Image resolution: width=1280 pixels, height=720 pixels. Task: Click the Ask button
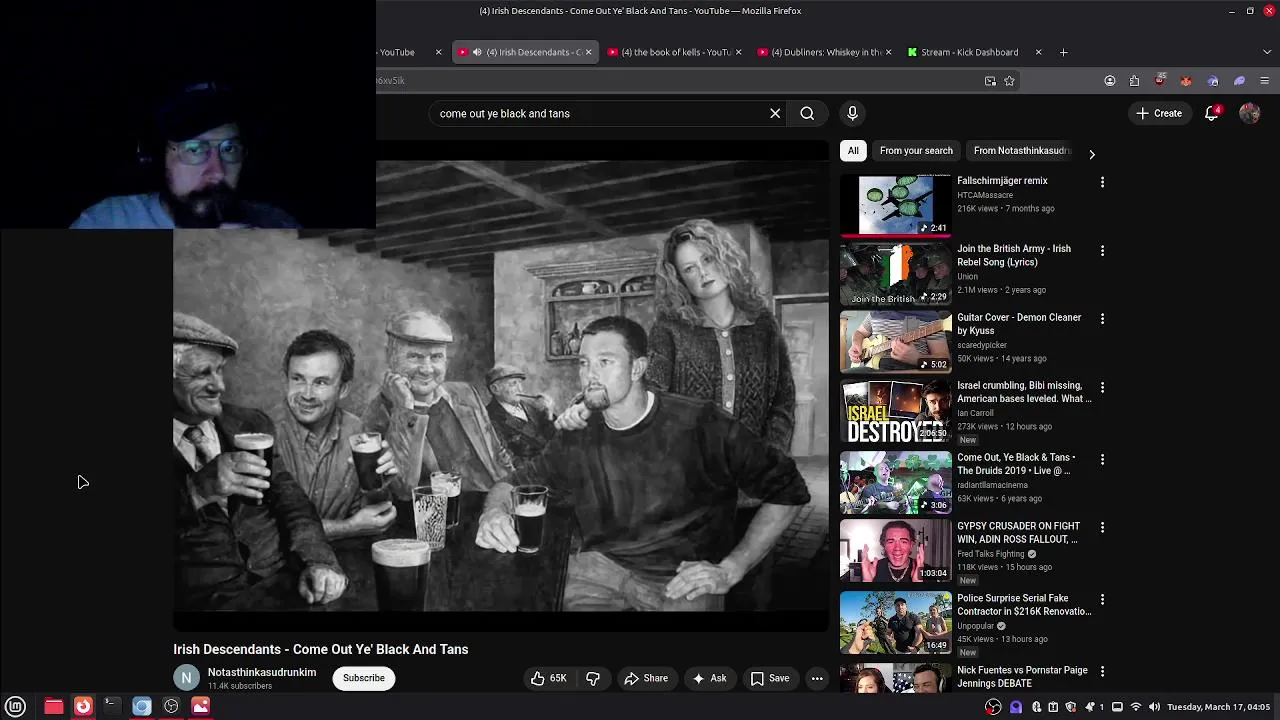click(x=709, y=678)
